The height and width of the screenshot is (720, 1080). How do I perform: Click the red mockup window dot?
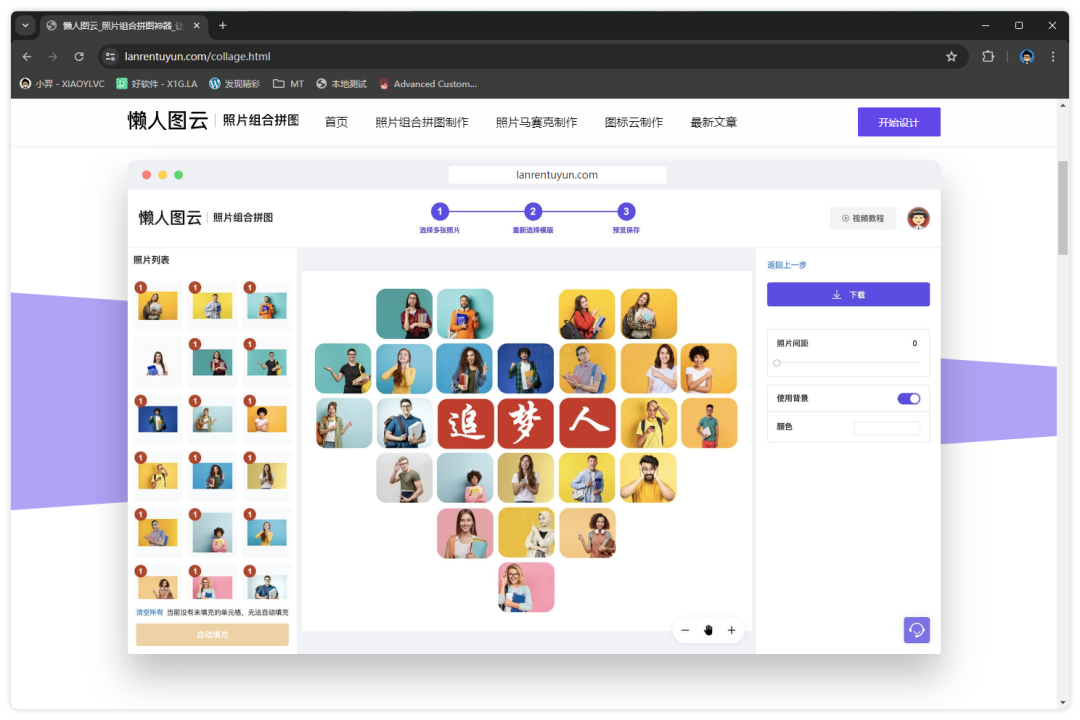click(x=146, y=175)
